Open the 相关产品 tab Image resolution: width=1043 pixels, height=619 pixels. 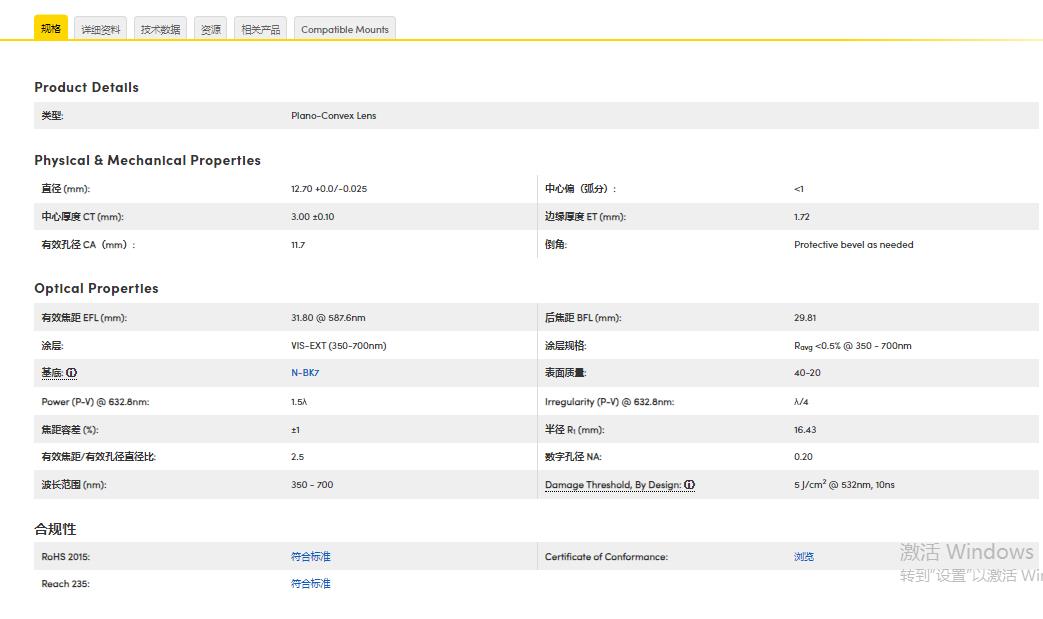[x=261, y=30]
